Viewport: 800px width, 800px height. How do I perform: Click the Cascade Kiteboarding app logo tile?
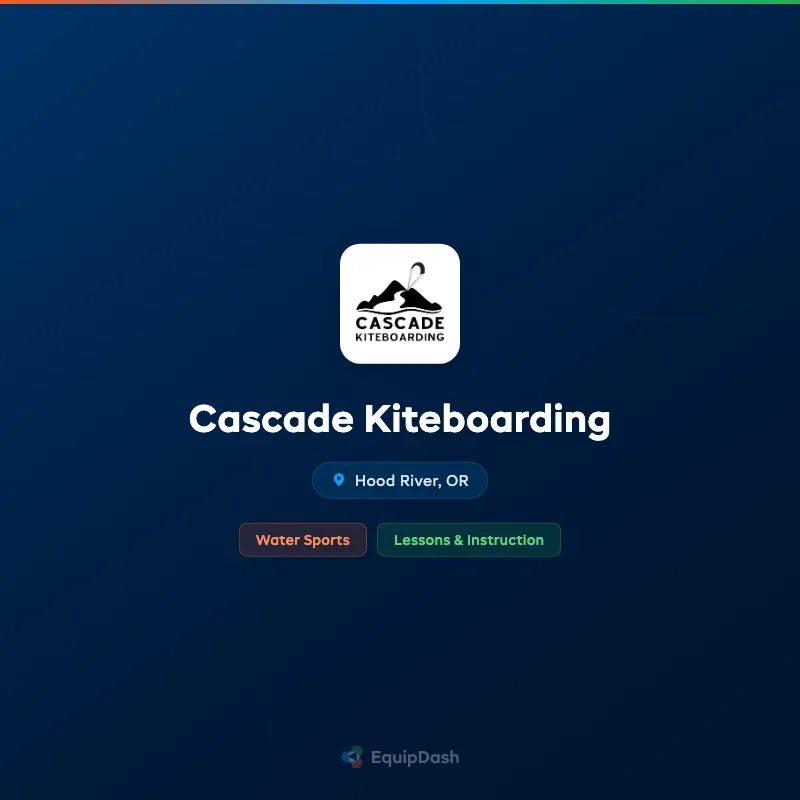tap(400, 301)
